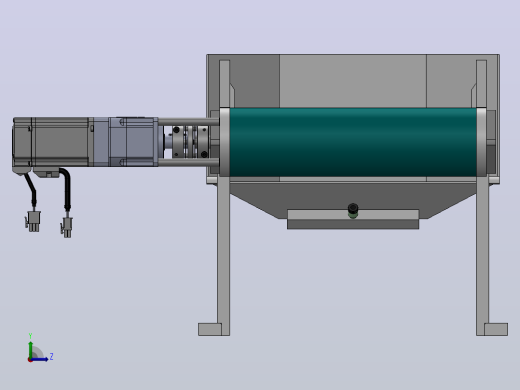Select the silver end cap at roller's far side
Image resolution: width=520 pixels, height=390 pixels.
pyautogui.click(x=481, y=142)
